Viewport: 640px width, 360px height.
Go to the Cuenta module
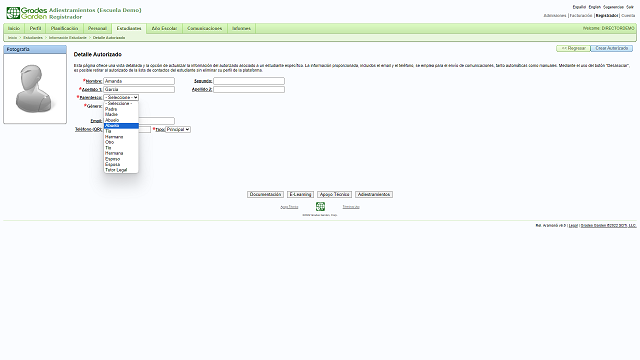tap(628, 16)
